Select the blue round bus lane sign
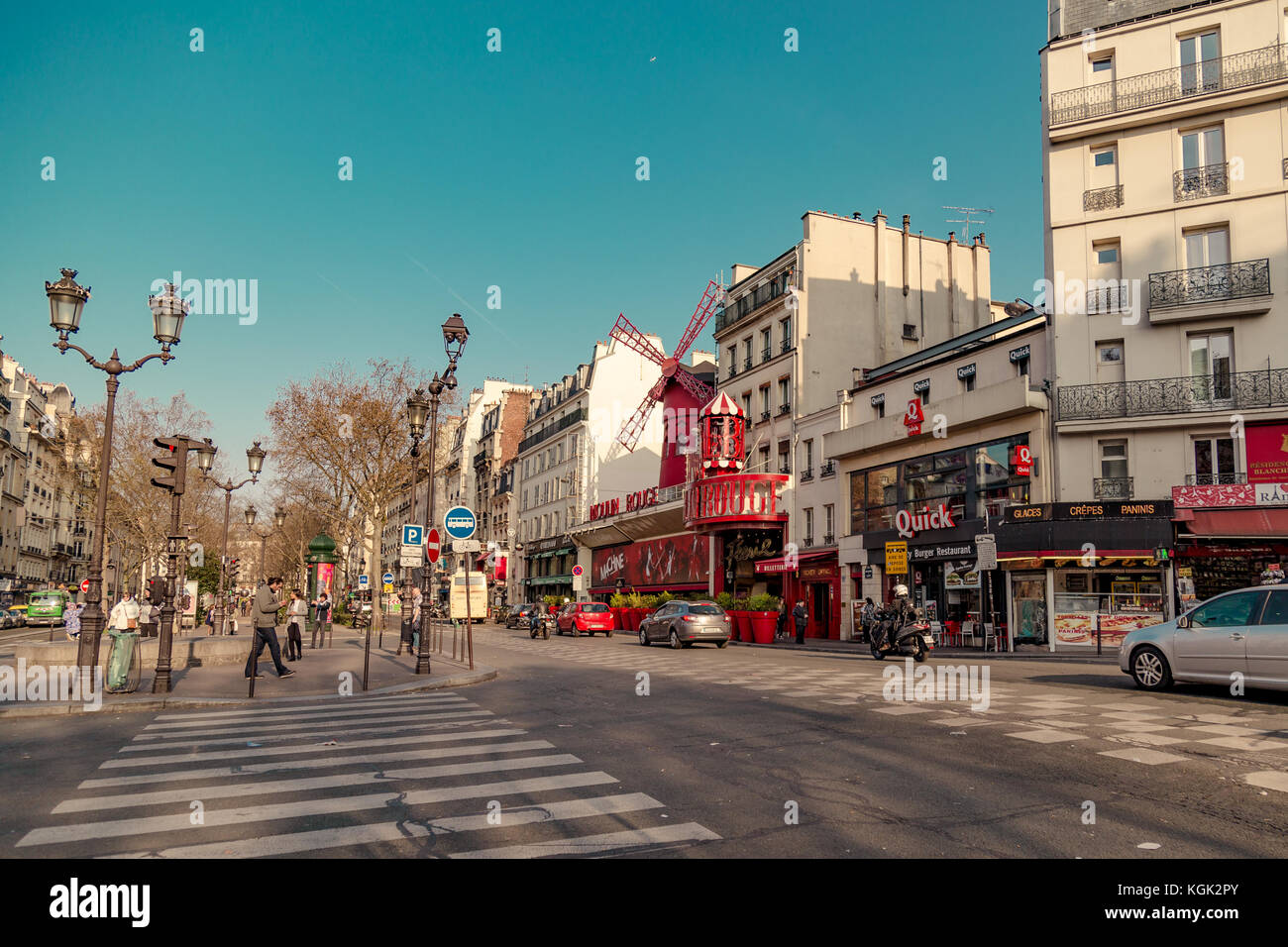The image size is (1288, 947). tap(460, 522)
